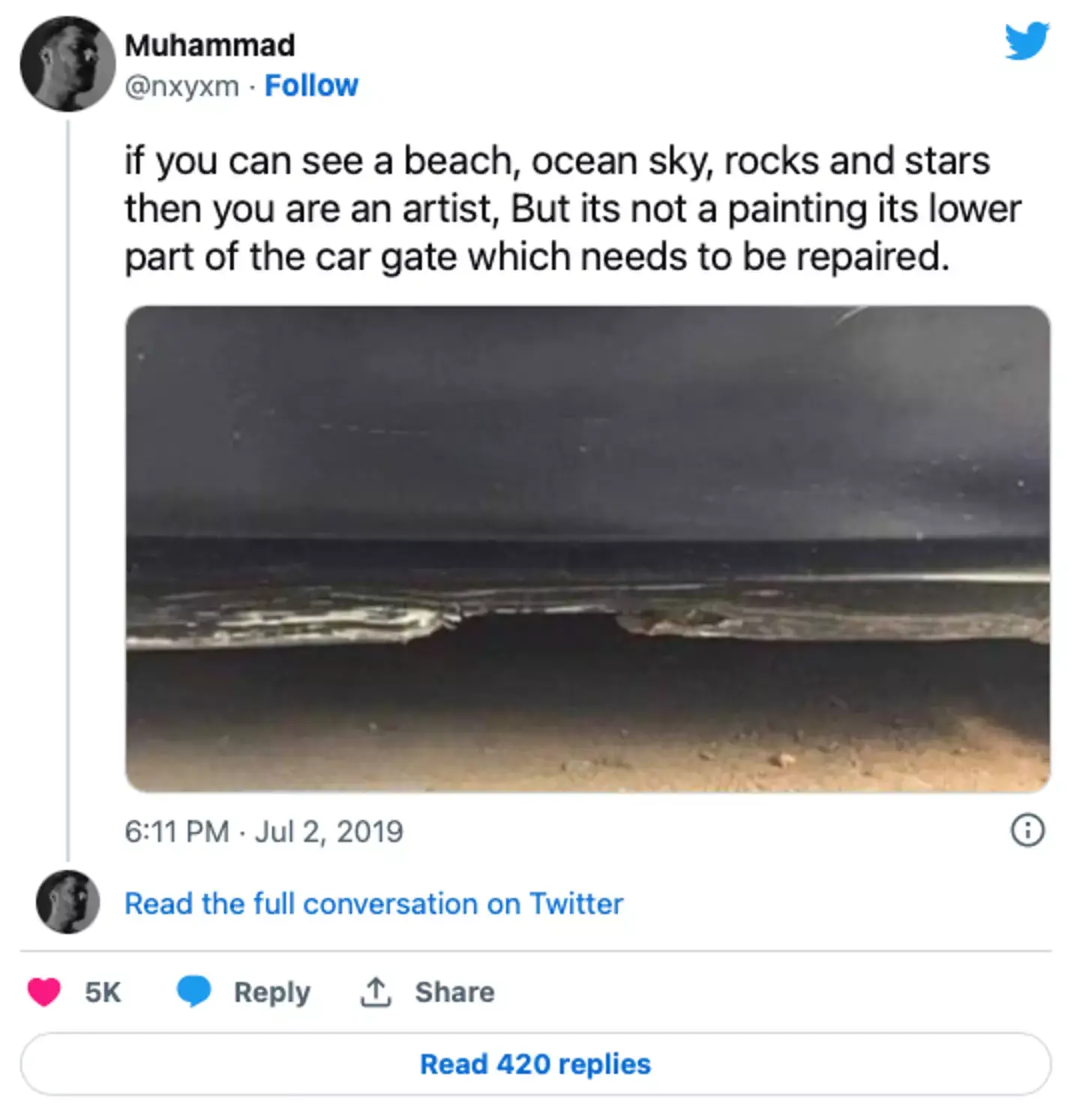
Task: Open the @nxyxm handle
Action: point(183,85)
